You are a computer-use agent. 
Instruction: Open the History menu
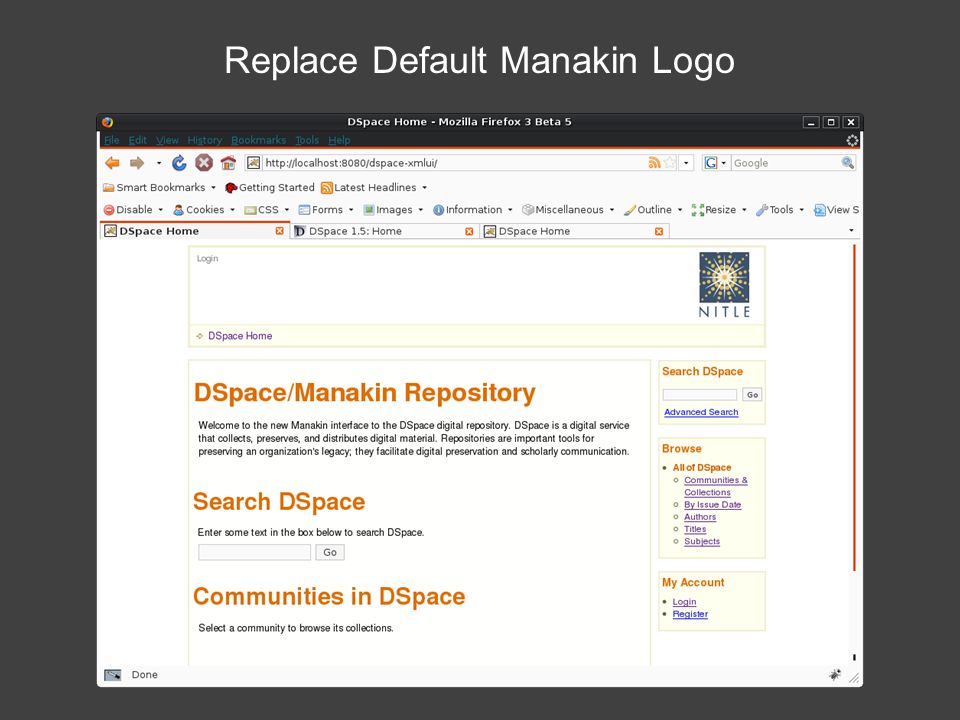(x=204, y=140)
